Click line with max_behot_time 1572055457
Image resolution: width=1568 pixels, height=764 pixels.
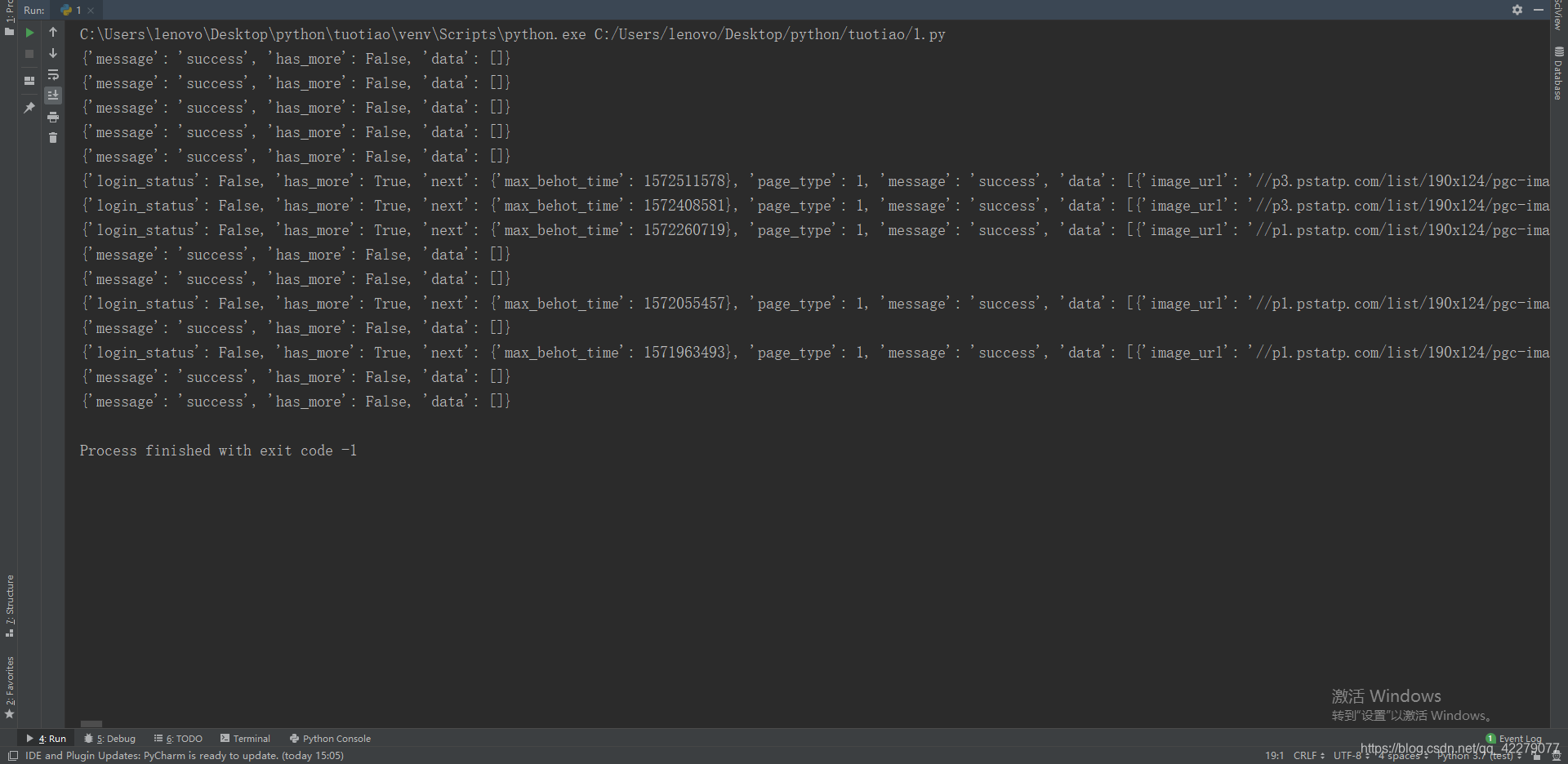tap(814, 304)
